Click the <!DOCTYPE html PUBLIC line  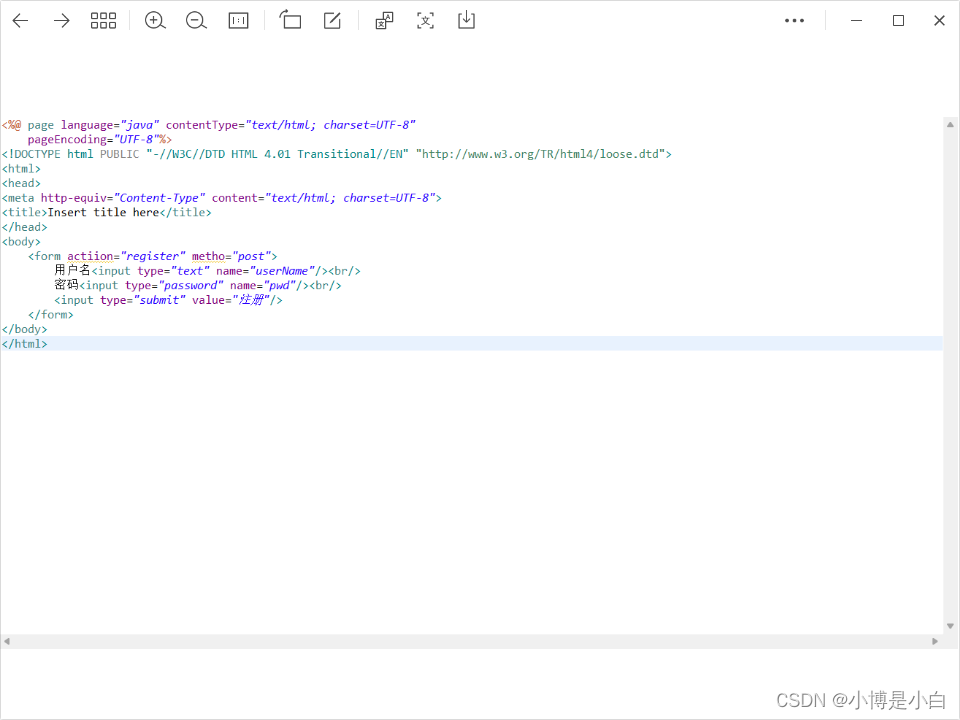[x=337, y=154]
